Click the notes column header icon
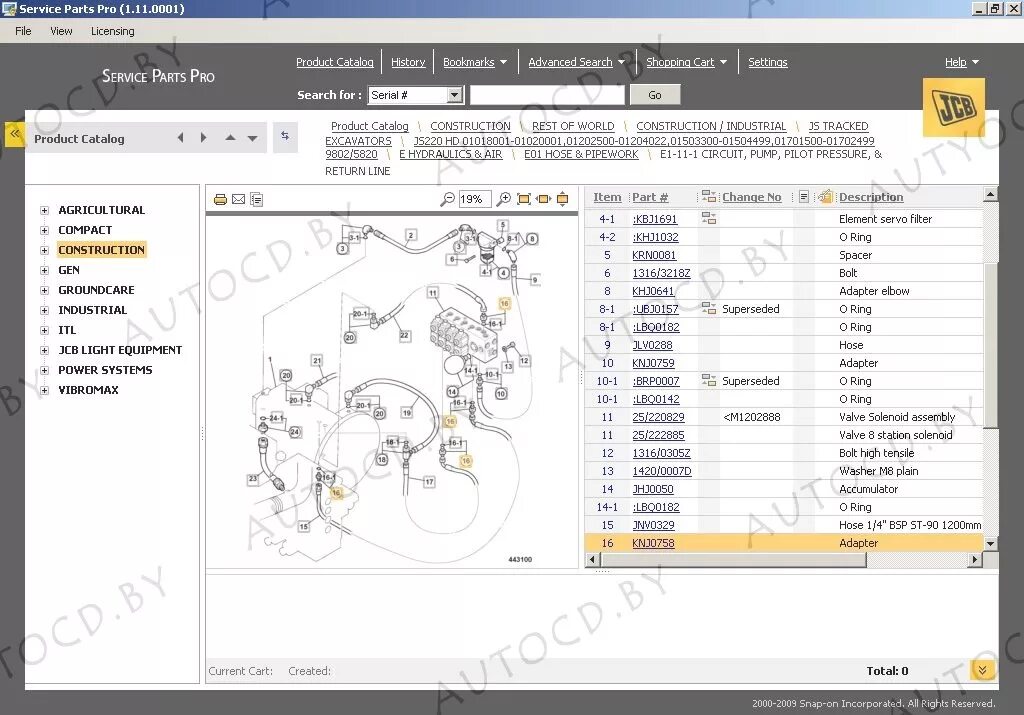 pyautogui.click(x=804, y=197)
